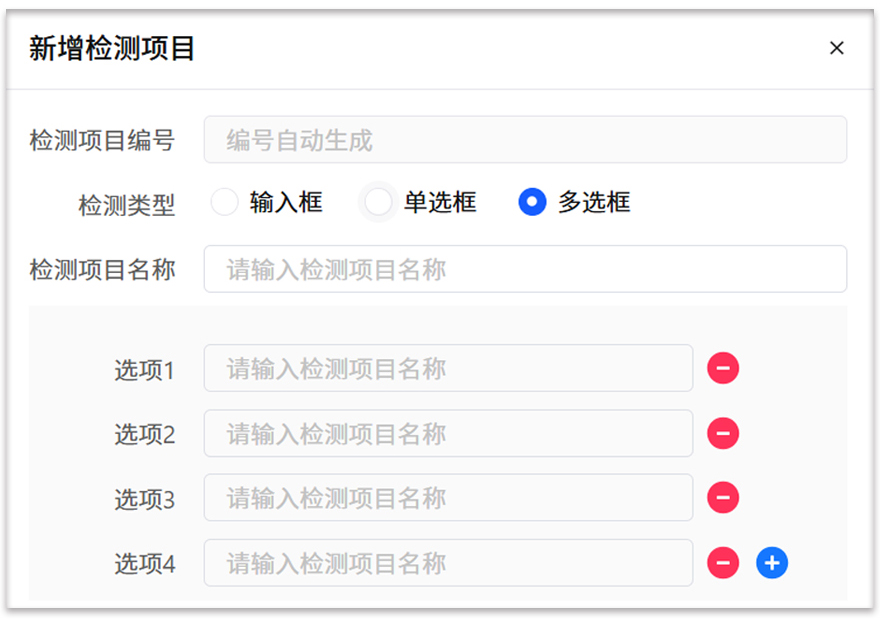880x626 pixels.
Task: Remove 选项3 with its red minus icon
Action: point(723,498)
